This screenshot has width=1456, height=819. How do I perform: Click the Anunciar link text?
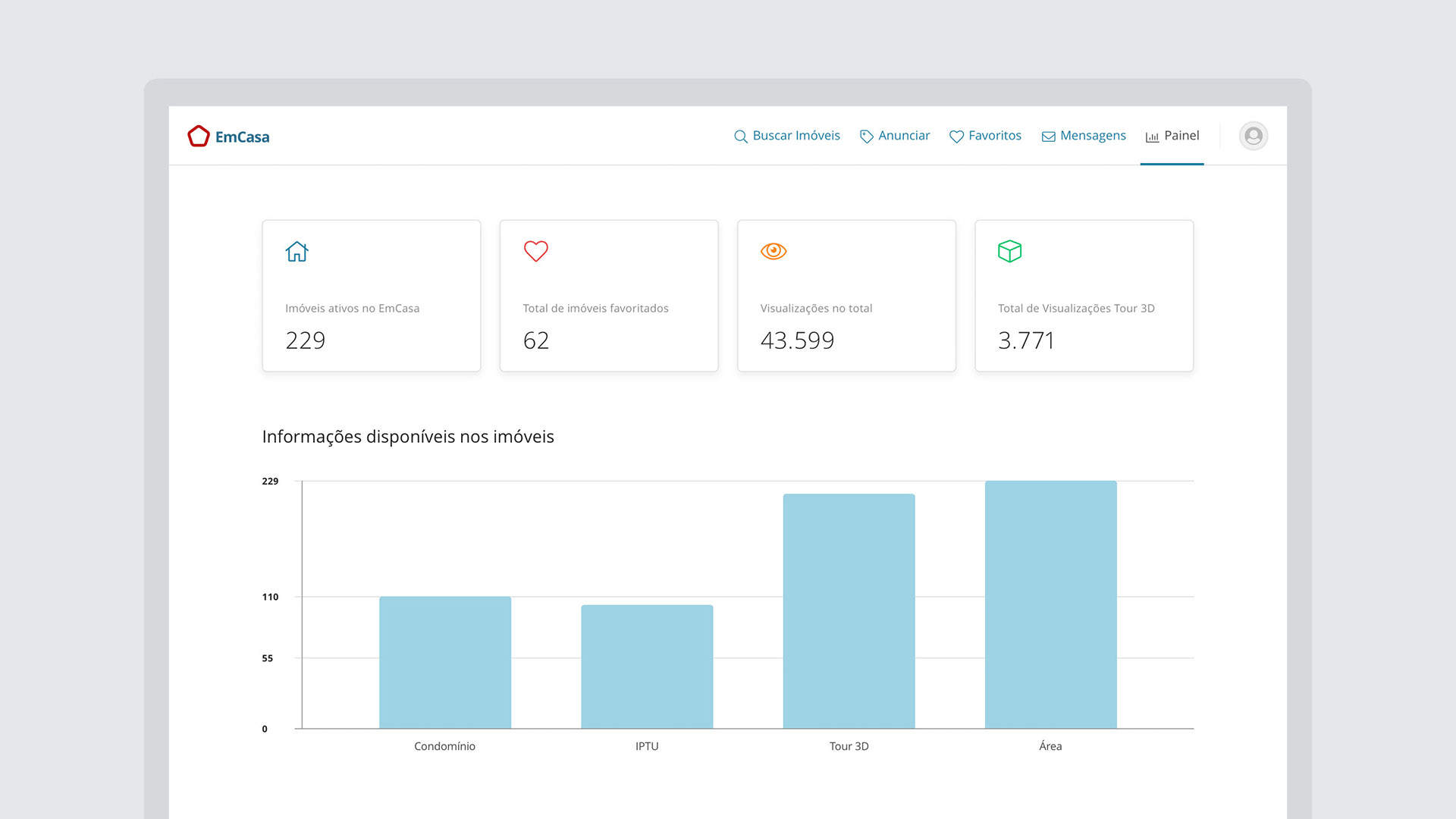coord(904,136)
